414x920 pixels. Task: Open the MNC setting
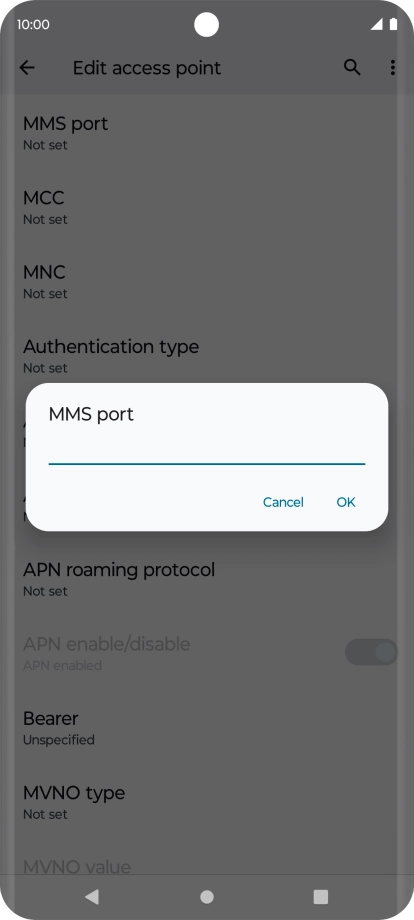tap(207, 282)
